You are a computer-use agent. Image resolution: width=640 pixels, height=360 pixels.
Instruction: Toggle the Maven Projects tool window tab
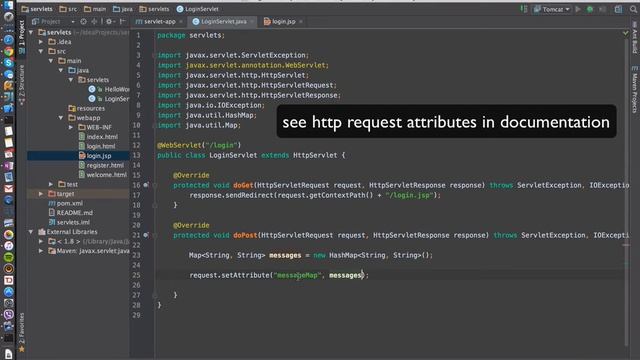pyautogui.click(x=635, y=89)
